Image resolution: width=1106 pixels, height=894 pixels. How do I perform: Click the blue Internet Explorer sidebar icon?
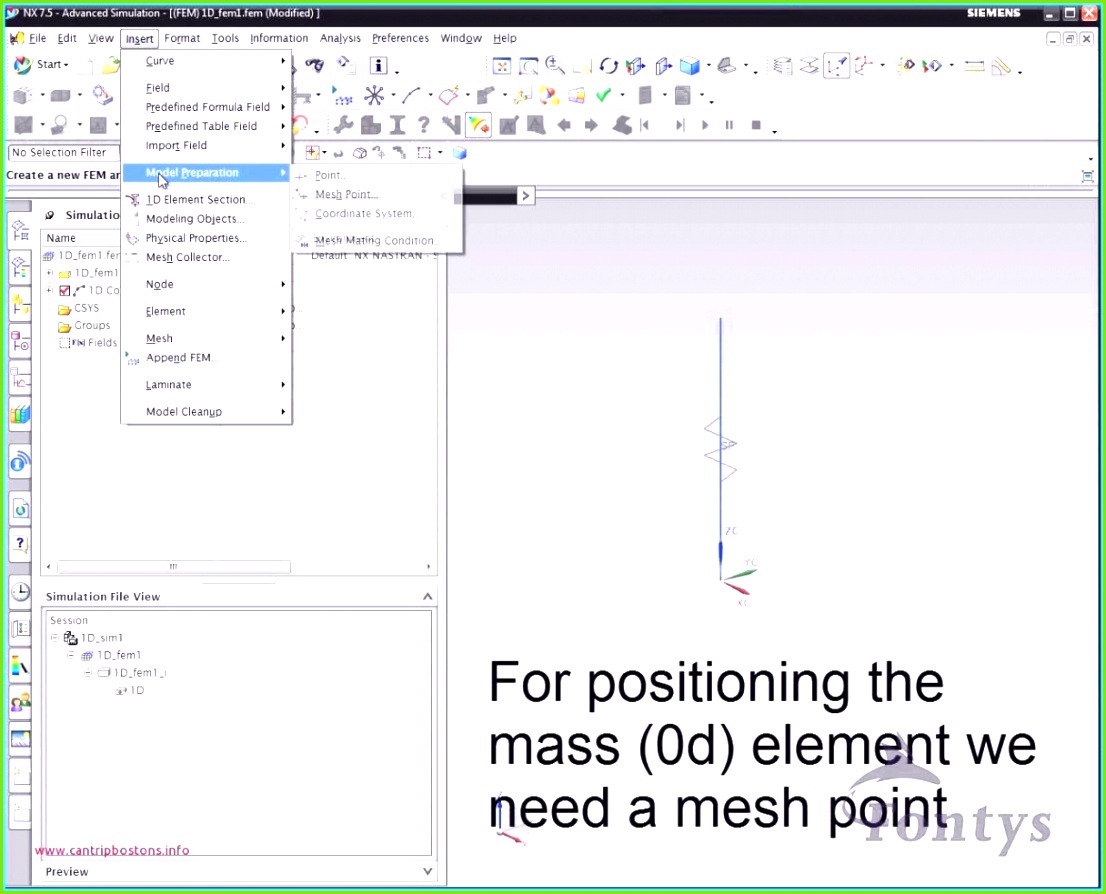click(x=20, y=462)
